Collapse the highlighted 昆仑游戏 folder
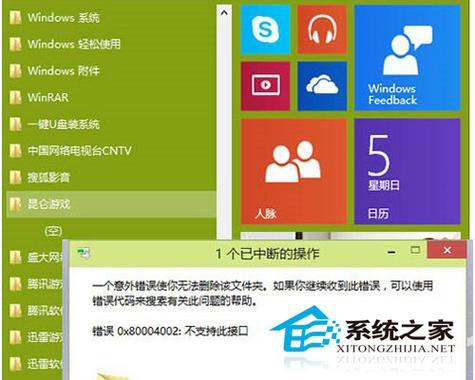 click(x=111, y=204)
